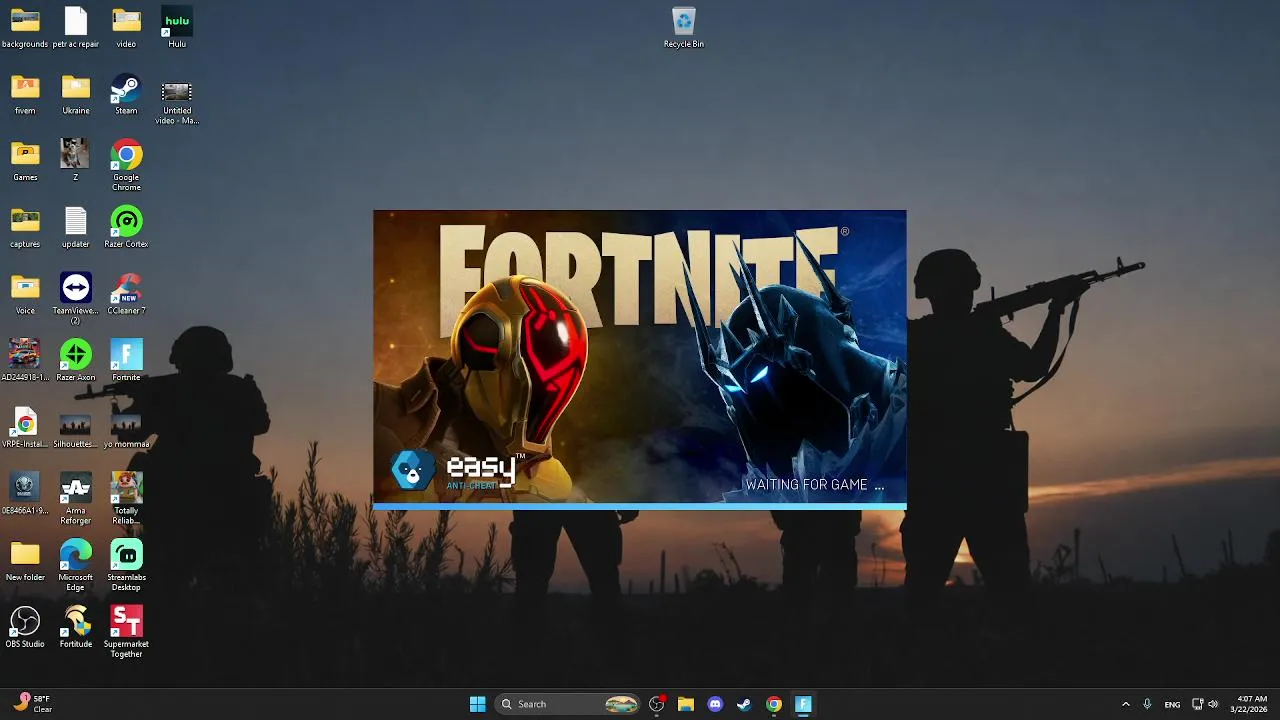This screenshot has height=720, width=1280.
Task: Open the volume tray icon
Action: pyautogui.click(x=1213, y=704)
